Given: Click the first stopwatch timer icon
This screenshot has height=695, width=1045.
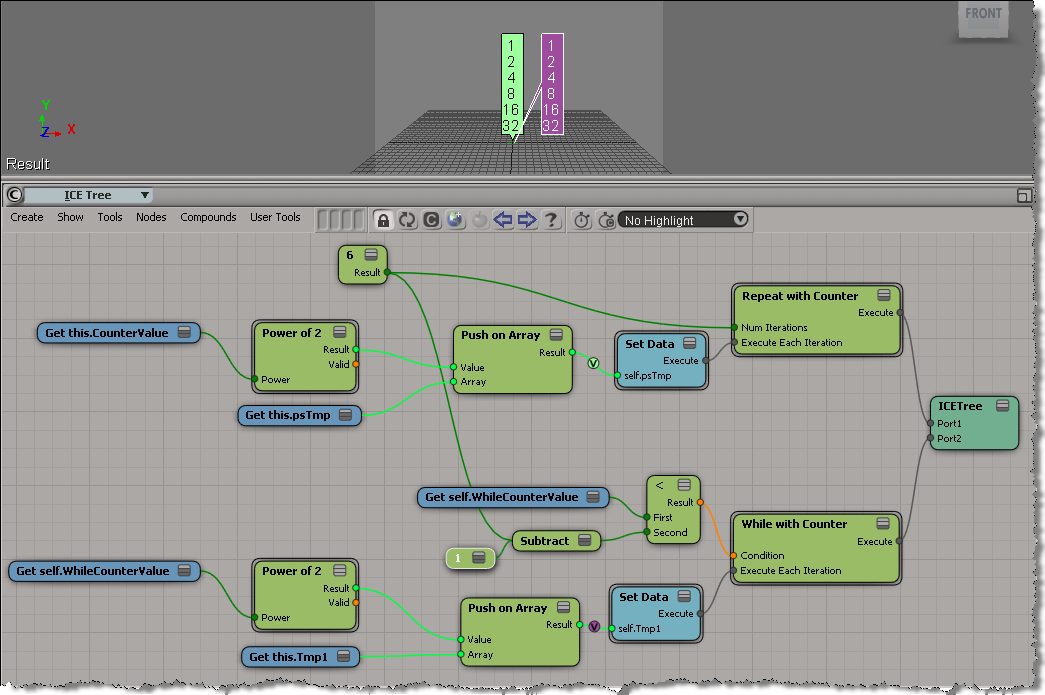Looking at the screenshot, I should coord(582,220).
